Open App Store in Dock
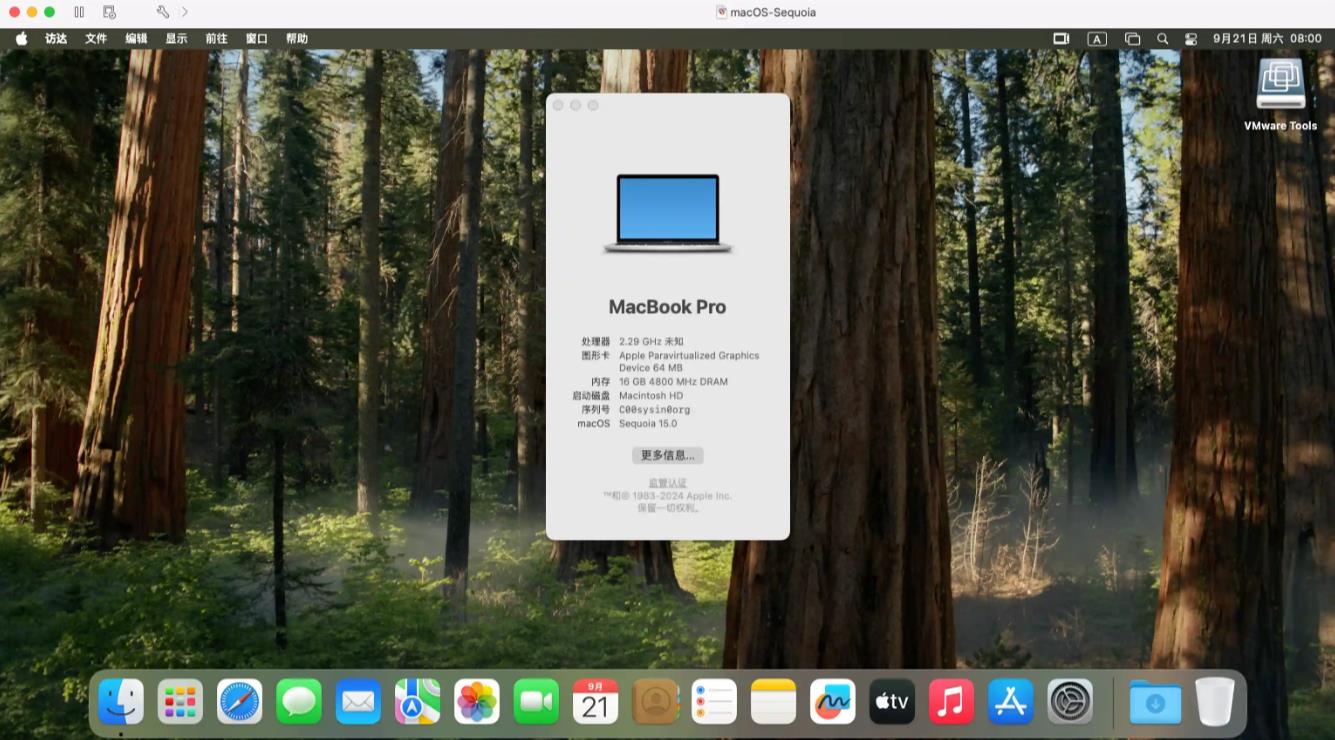The width and height of the screenshot is (1335, 740). (1011, 701)
